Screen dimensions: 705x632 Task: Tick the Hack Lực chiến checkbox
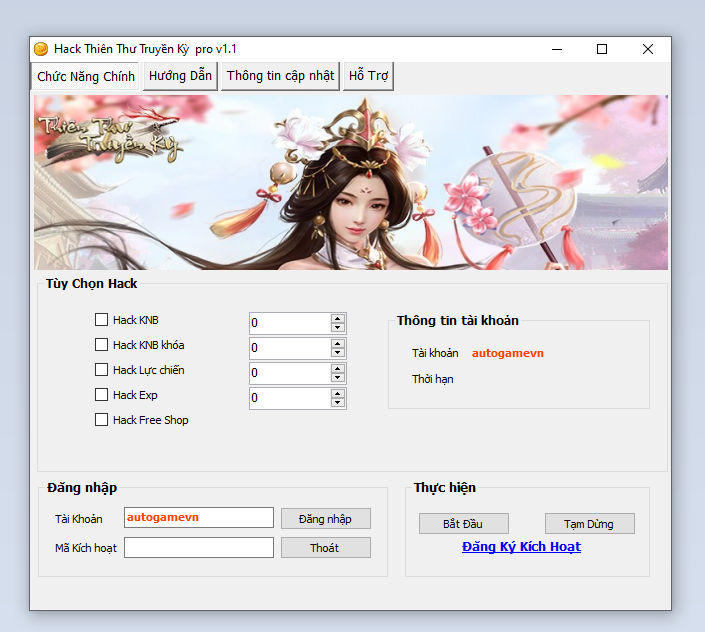coord(101,370)
